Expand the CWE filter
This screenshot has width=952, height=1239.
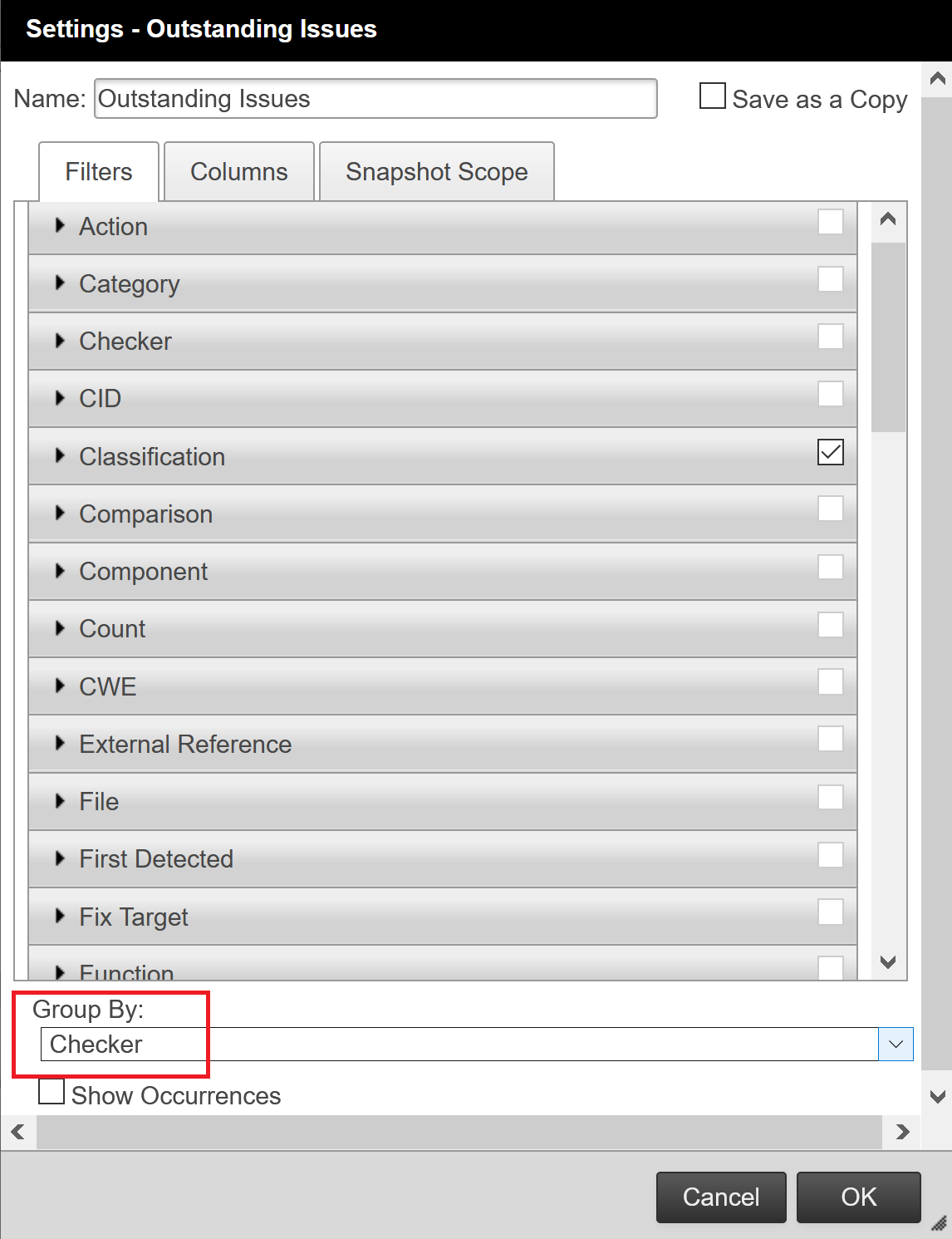click(59, 686)
